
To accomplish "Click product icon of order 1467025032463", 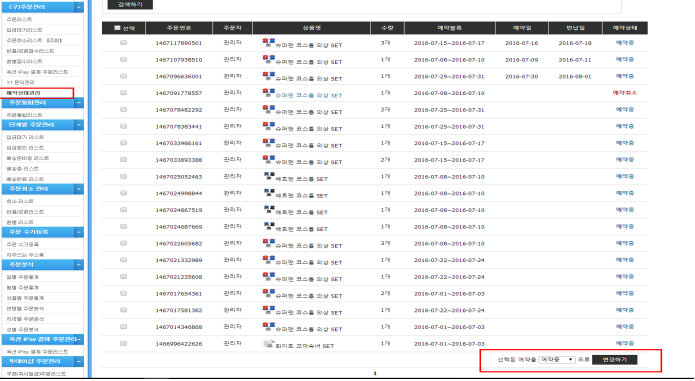I will coord(269,176).
